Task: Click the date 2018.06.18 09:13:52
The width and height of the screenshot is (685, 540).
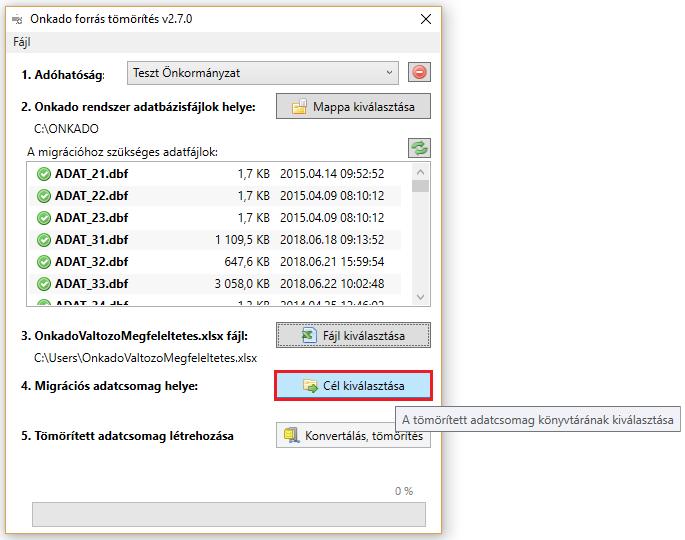Action: tap(332, 239)
